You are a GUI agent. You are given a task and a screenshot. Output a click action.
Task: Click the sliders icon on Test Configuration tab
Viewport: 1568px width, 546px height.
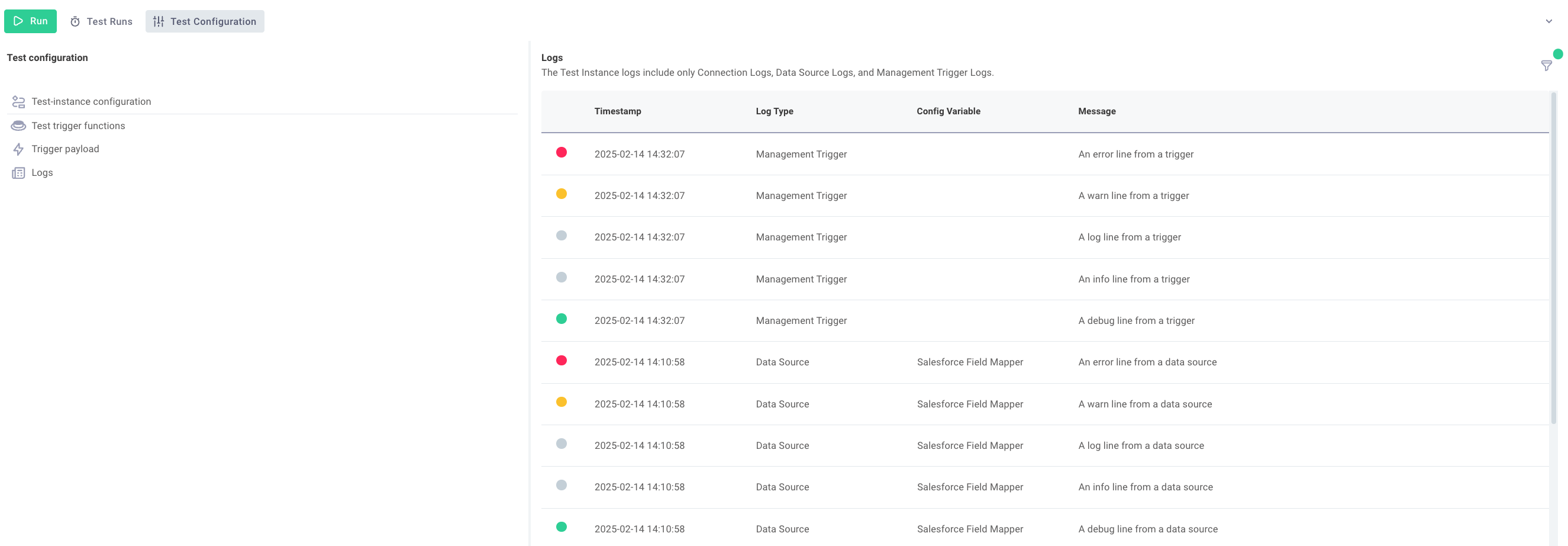click(x=158, y=21)
